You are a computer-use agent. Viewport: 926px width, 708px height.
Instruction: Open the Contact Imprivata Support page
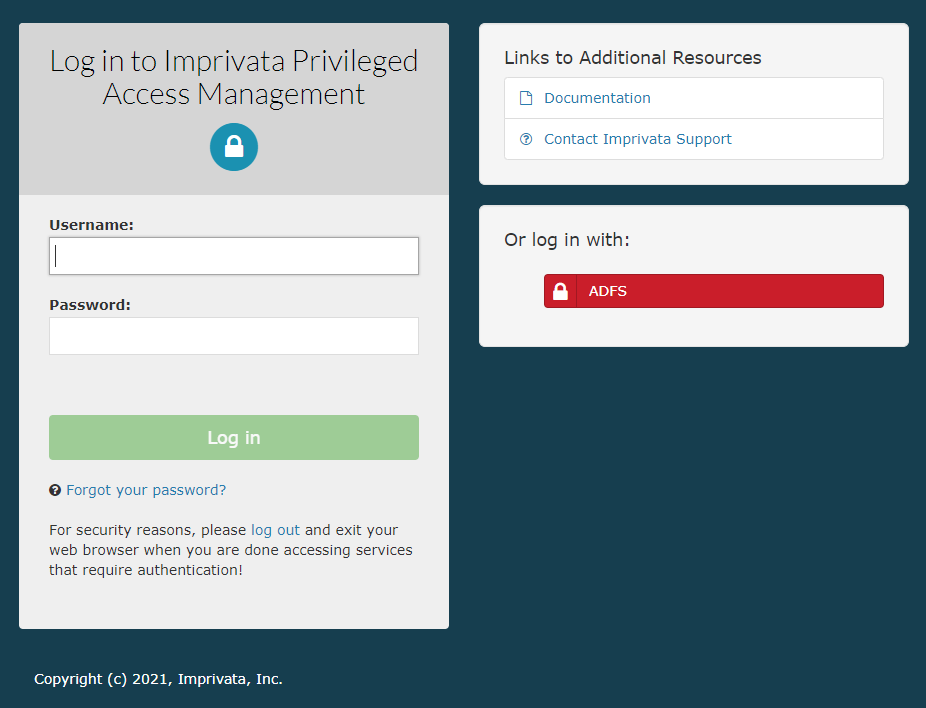pyautogui.click(x=638, y=139)
